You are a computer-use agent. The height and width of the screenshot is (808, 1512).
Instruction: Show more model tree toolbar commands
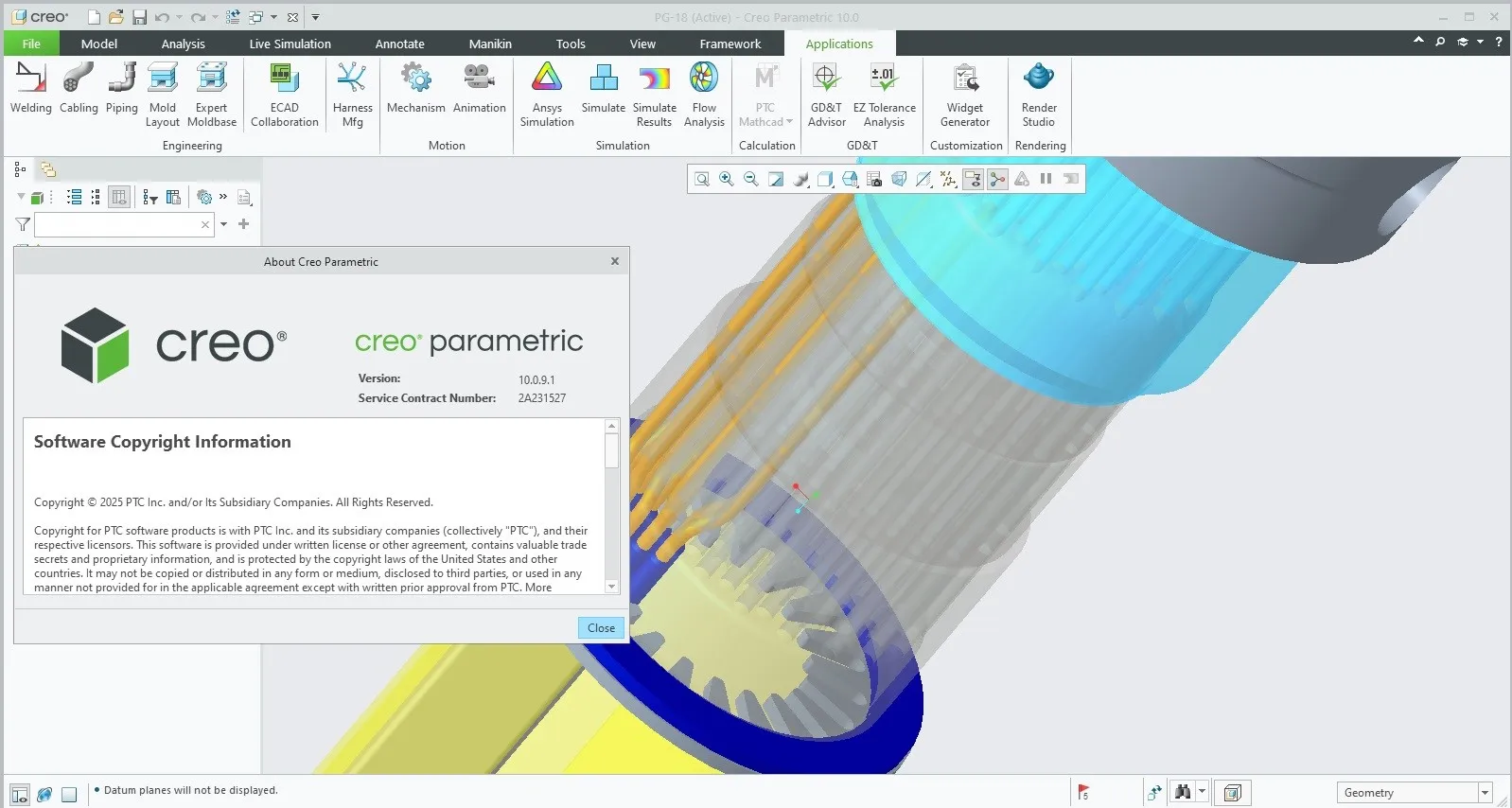click(223, 197)
